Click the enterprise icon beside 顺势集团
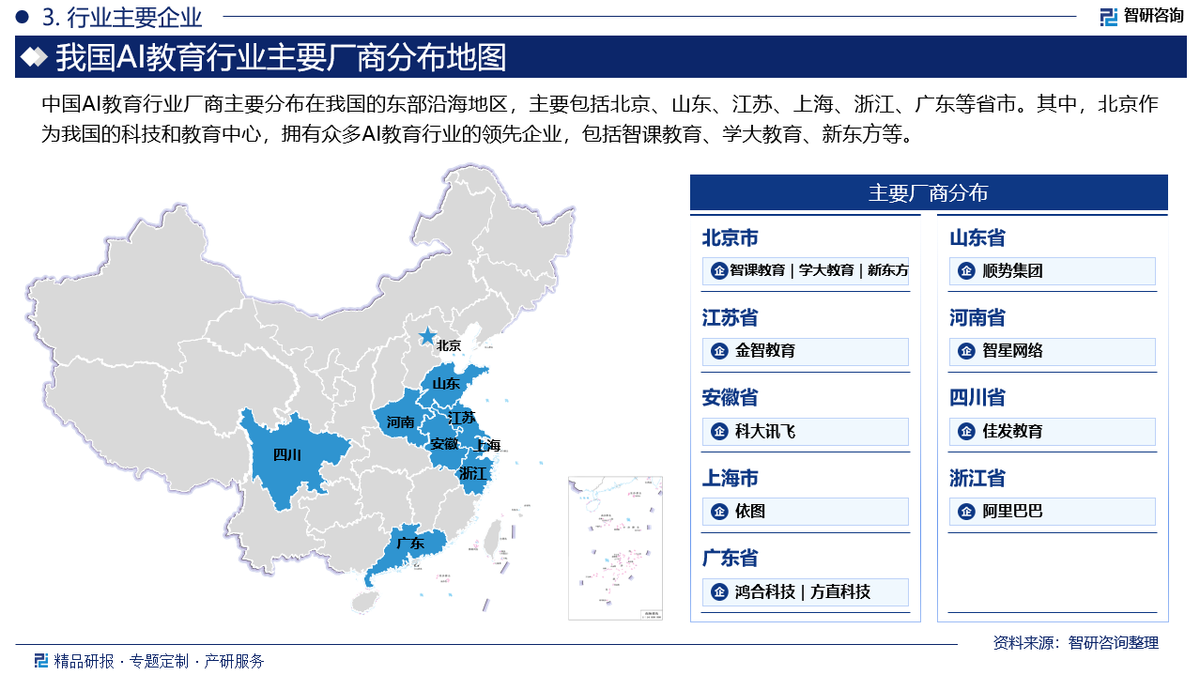This screenshot has height=673, width=1200. point(966,271)
